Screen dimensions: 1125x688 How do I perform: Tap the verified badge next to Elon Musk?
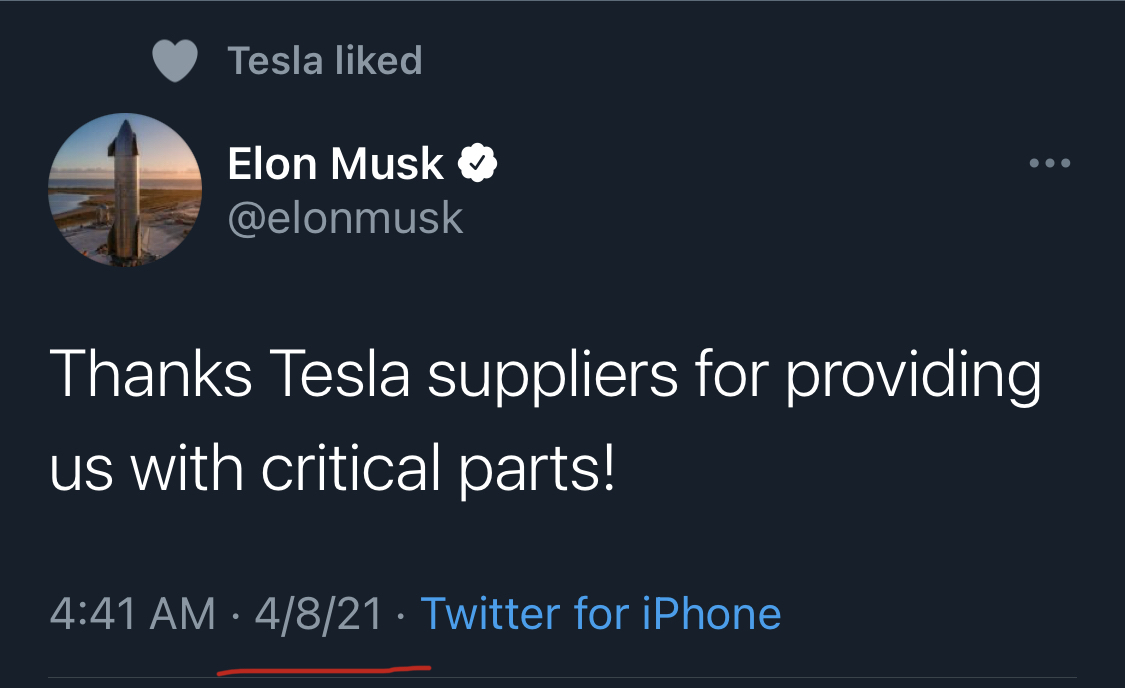478,163
